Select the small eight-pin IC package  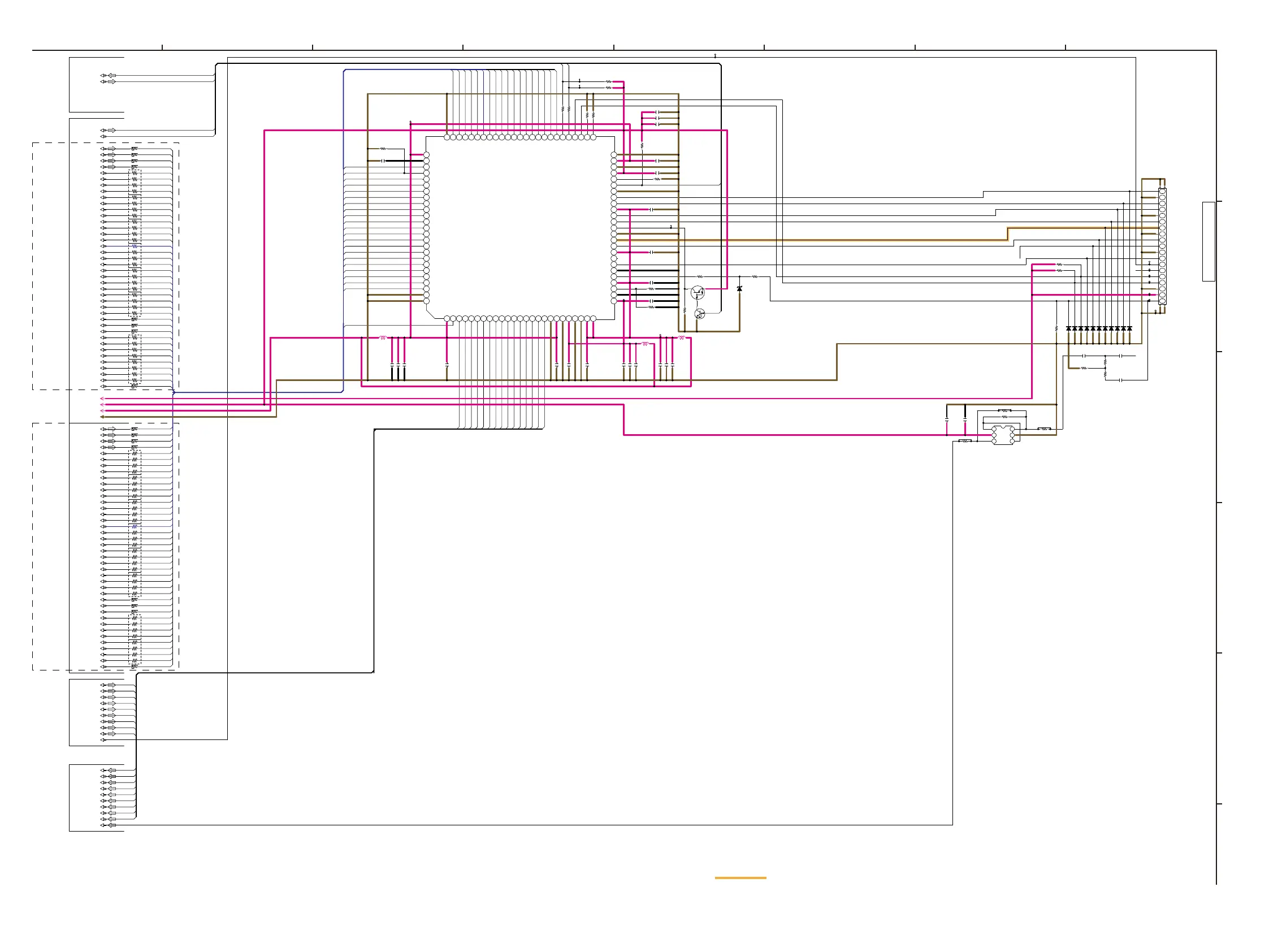coord(1003,435)
